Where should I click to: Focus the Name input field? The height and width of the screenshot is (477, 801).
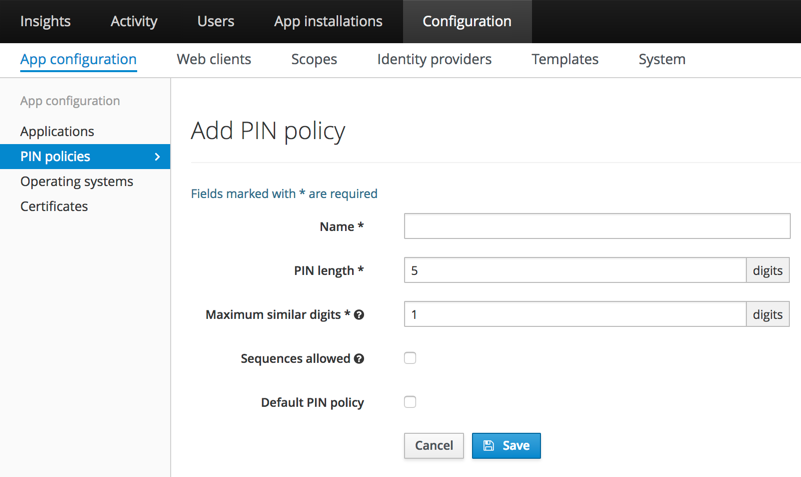(x=597, y=226)
